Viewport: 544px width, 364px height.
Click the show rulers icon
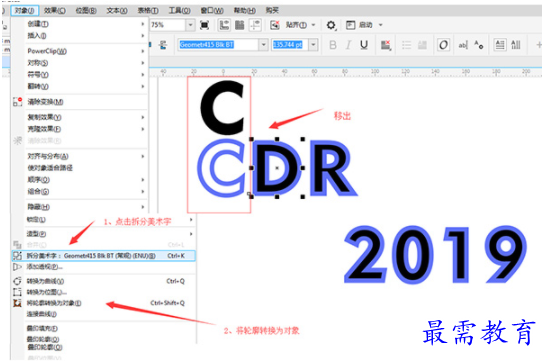point(224,25)
